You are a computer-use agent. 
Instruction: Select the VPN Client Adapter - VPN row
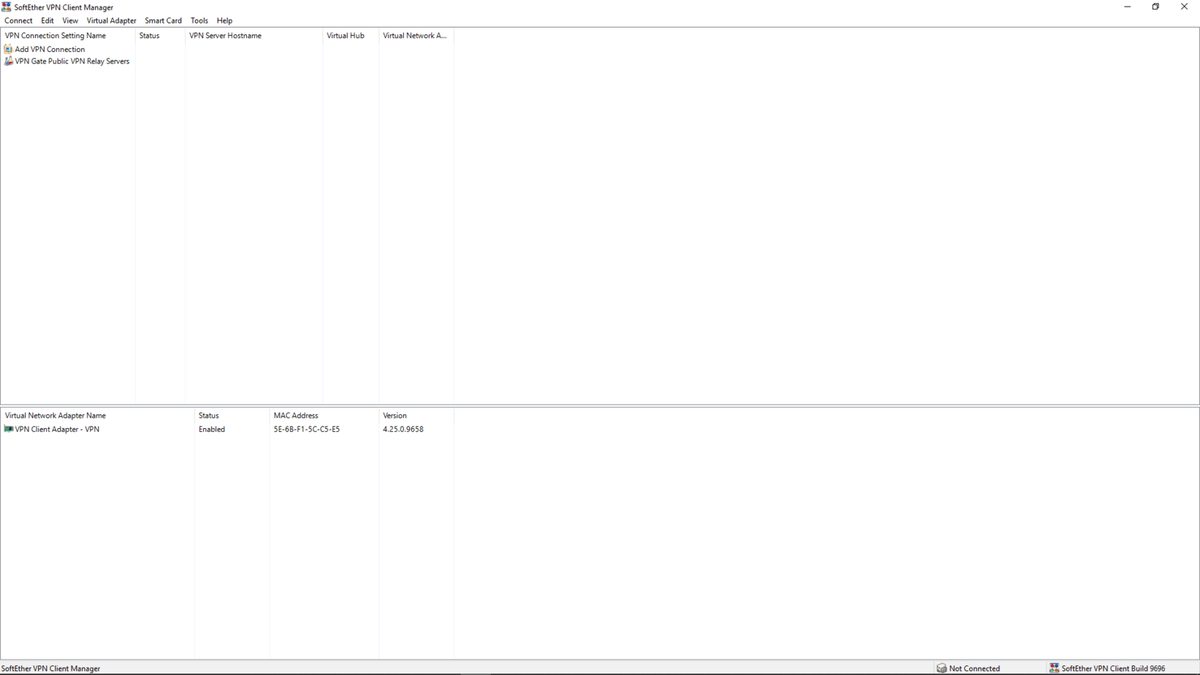click(227, 429)
